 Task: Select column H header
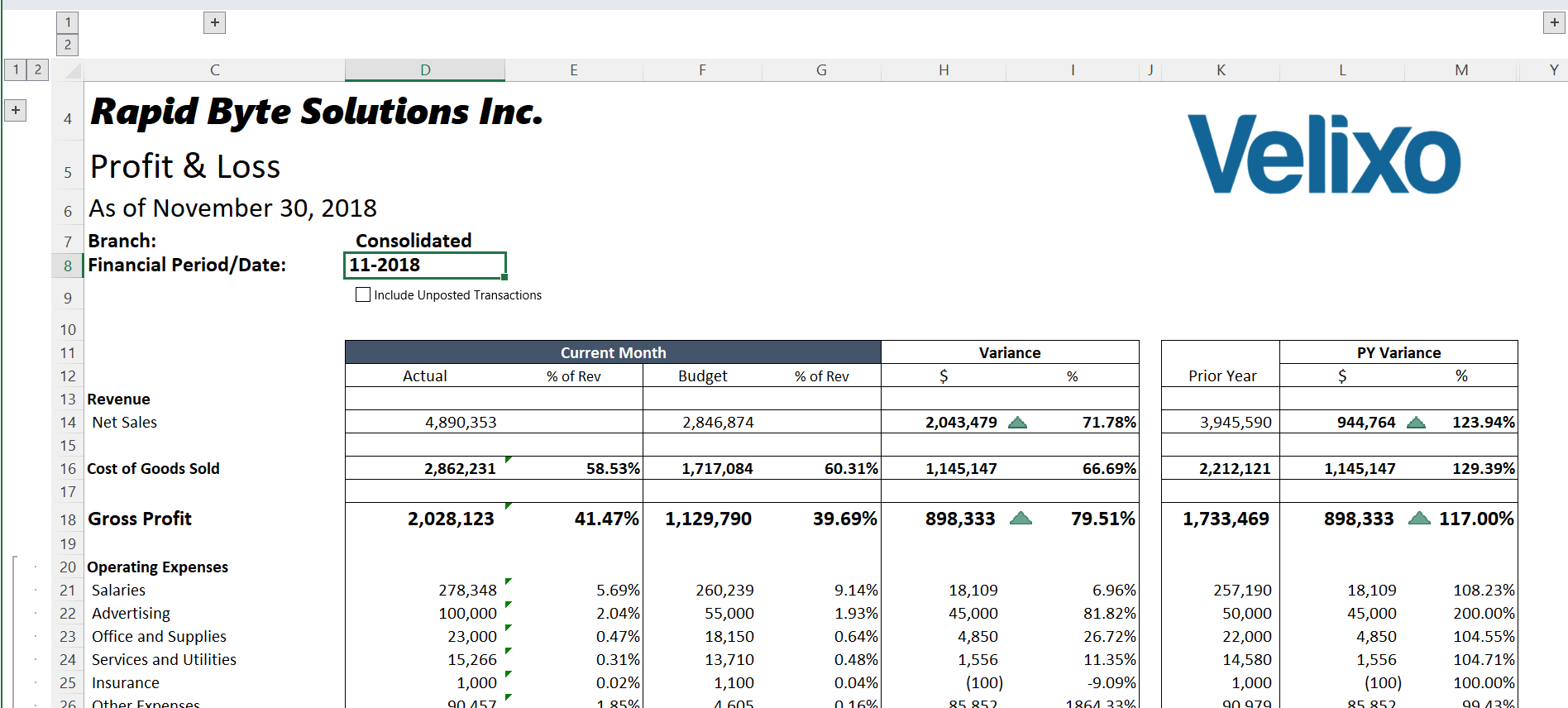pos(944,70)
